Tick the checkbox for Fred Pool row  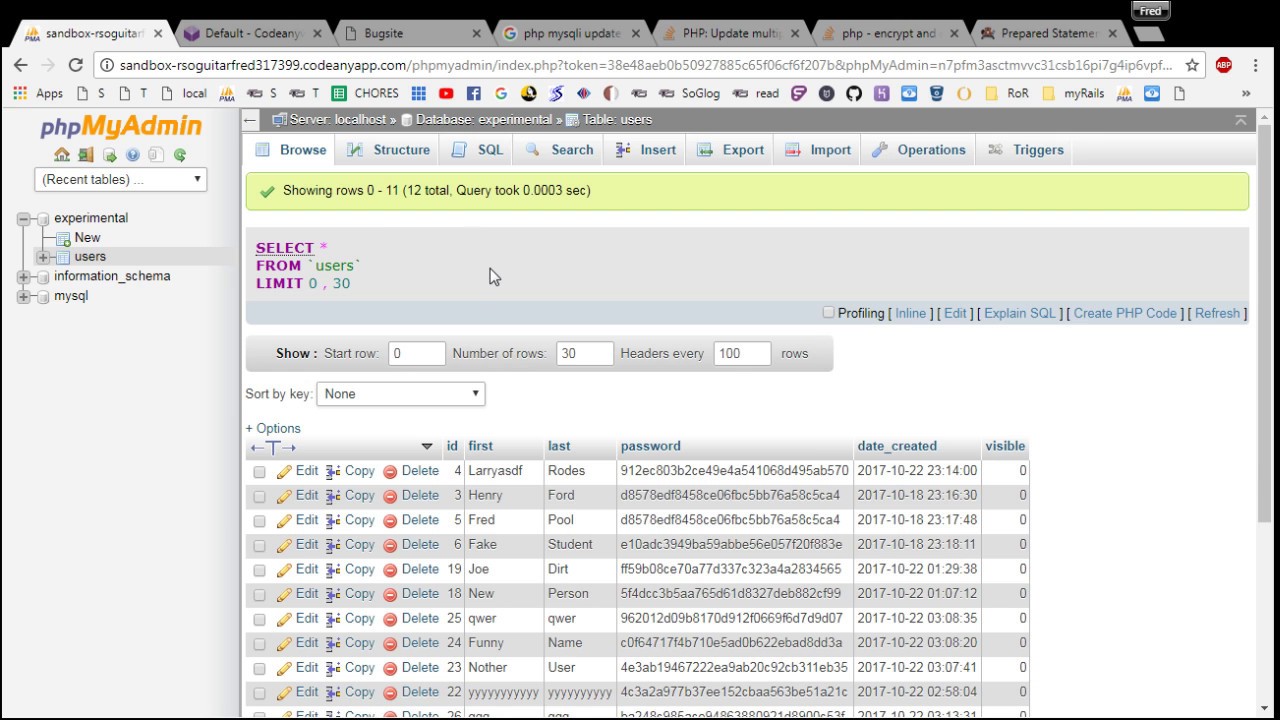(260, 521)
